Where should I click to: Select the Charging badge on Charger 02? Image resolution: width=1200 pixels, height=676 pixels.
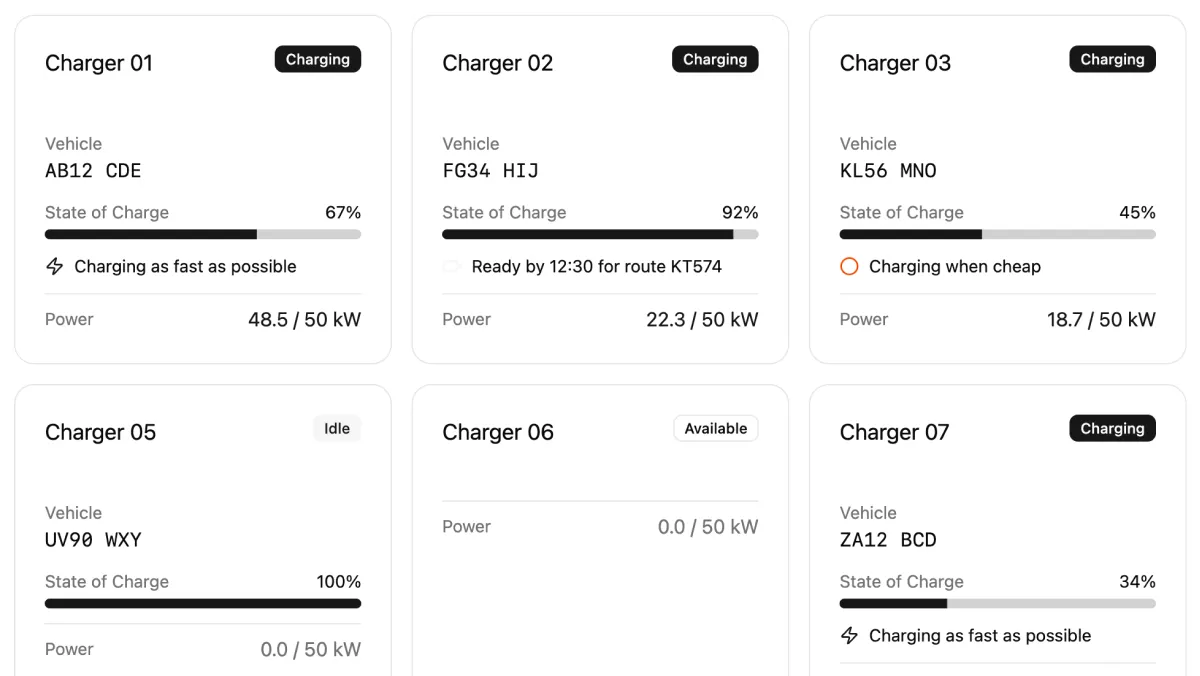715,59
